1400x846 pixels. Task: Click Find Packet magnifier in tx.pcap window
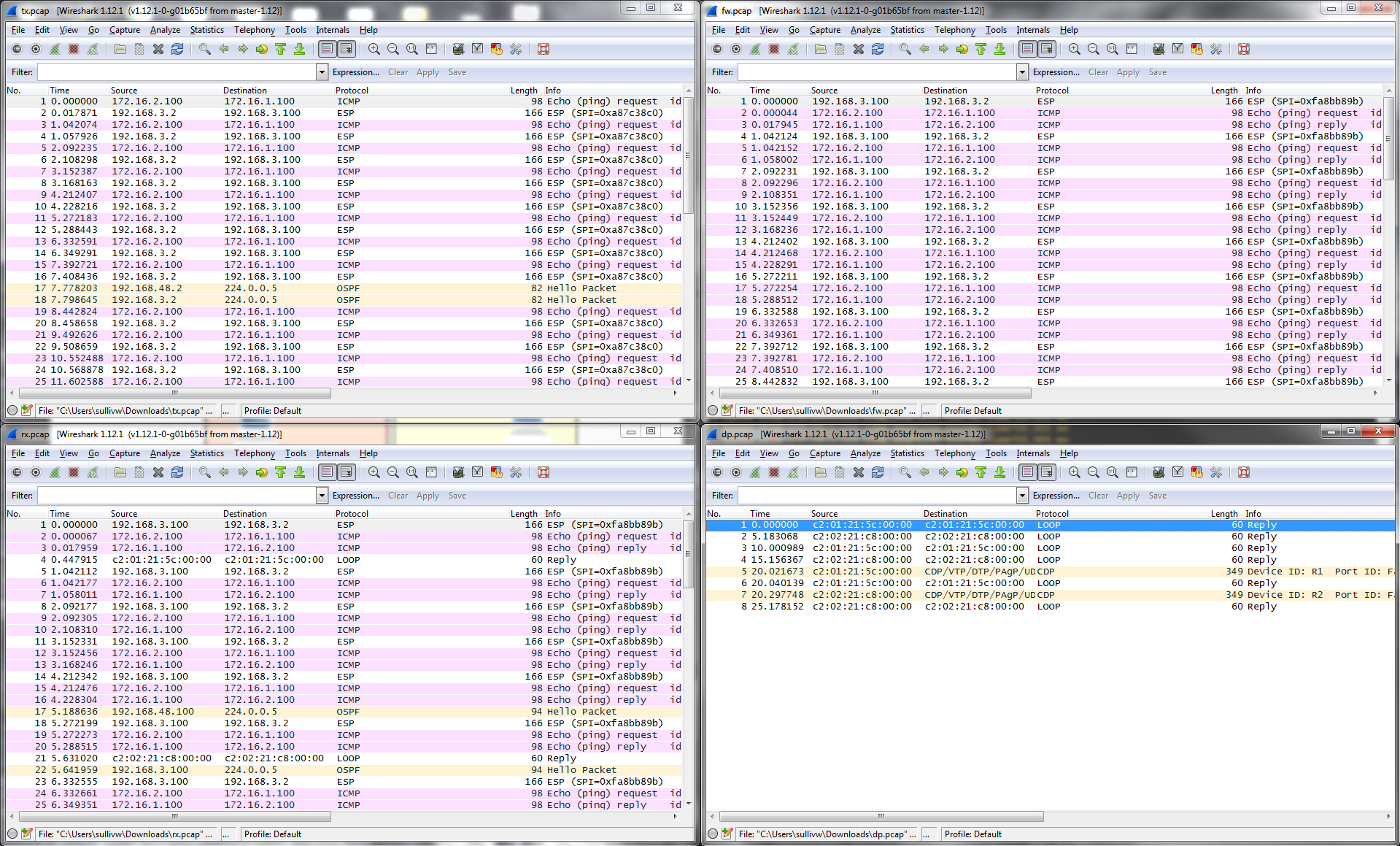tap(205, 49)
